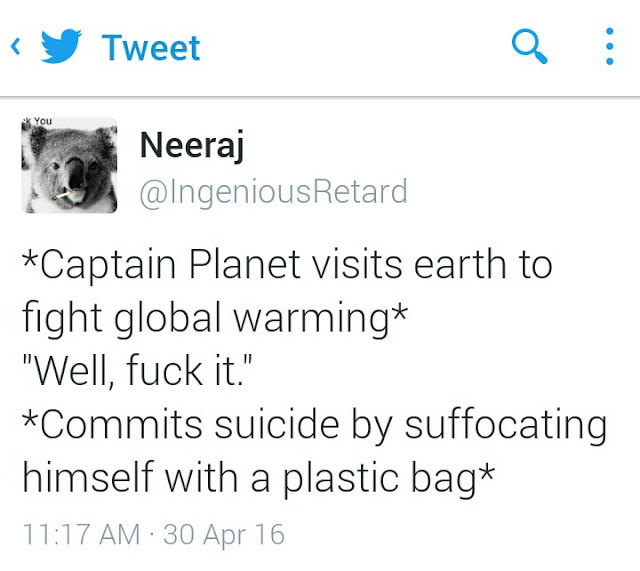This screenshot has height=571, width=640.
Task: Open the three-dot overflow menu
Action: tap(609, 46)
